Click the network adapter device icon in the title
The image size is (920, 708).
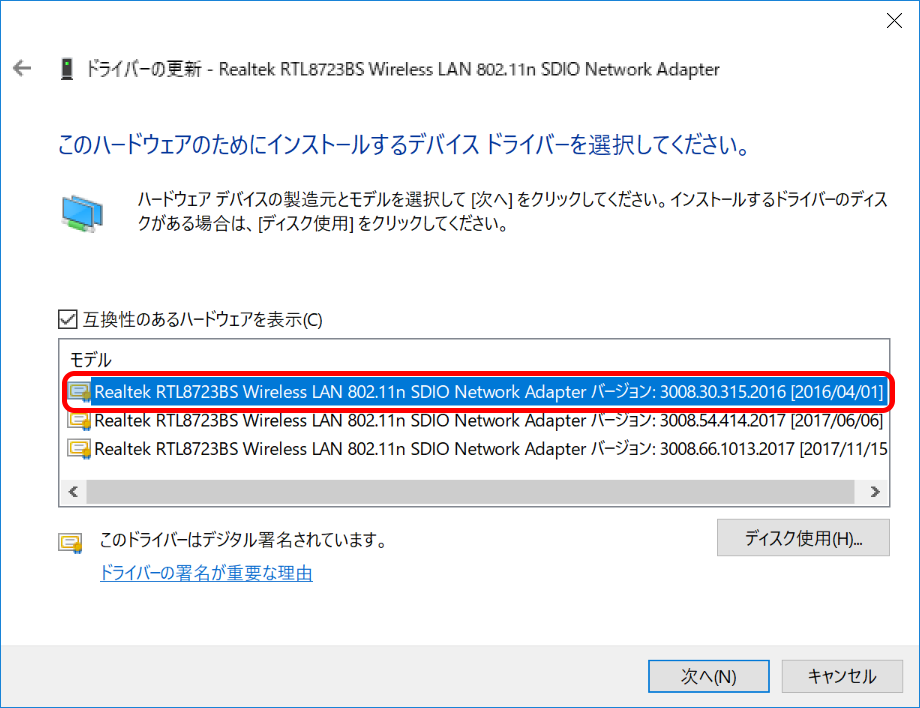pos(67,69)
